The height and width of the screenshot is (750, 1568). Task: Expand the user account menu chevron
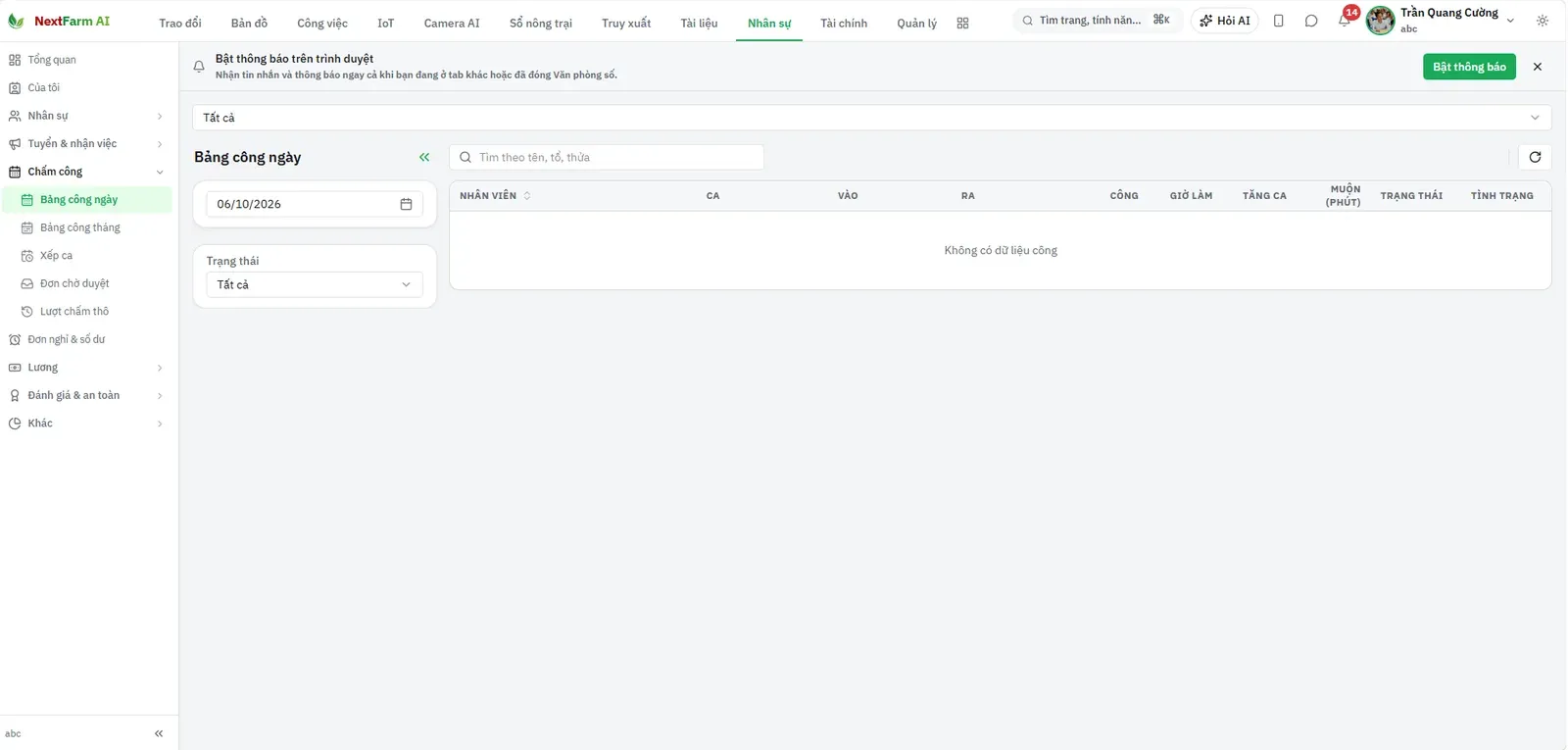[1510, 21]
